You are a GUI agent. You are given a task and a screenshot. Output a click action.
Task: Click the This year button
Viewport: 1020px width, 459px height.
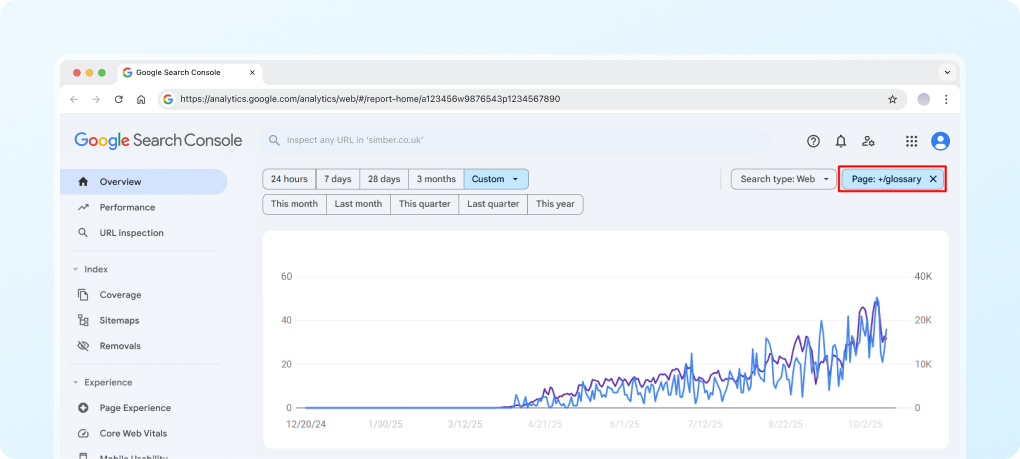tap(555, 204)
